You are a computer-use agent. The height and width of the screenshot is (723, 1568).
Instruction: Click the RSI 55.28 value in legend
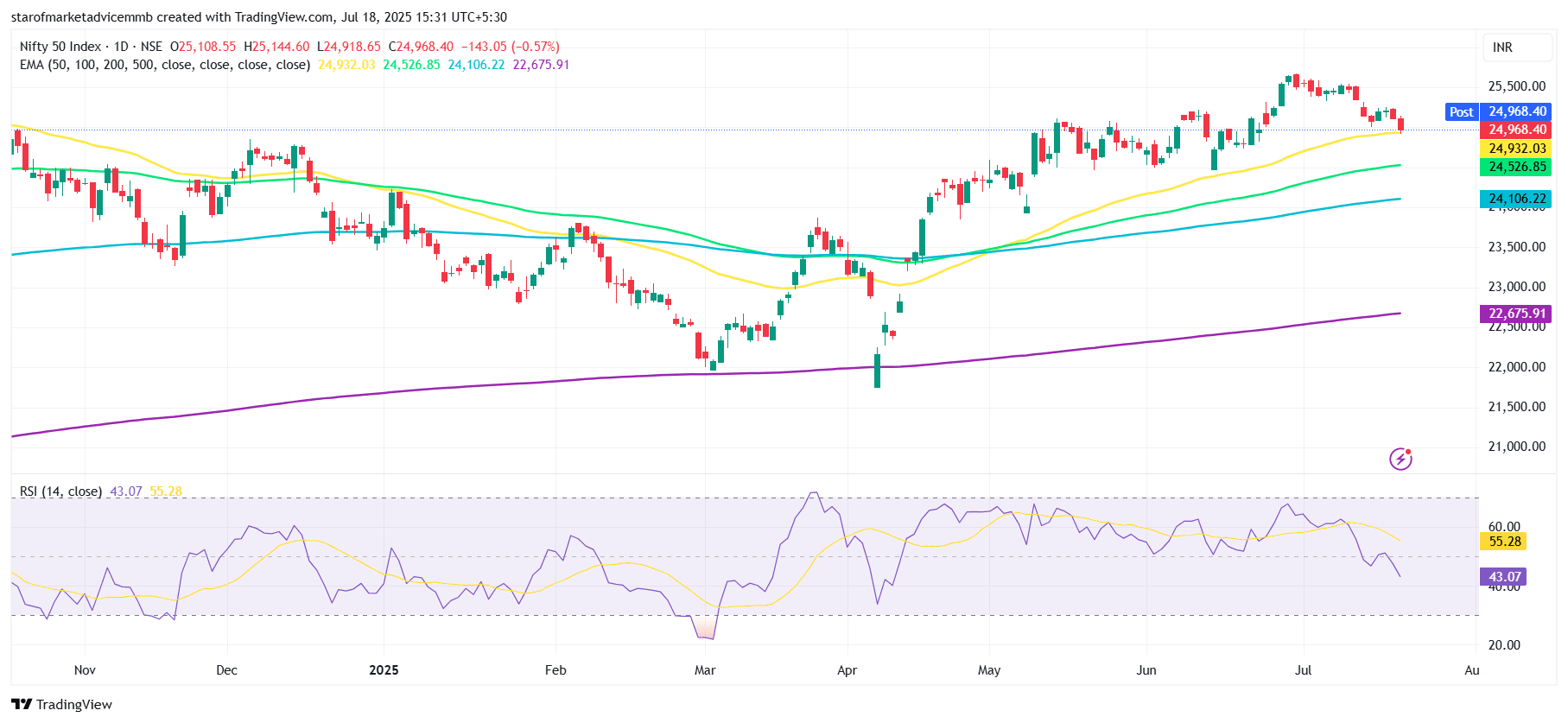pos(166,492)
